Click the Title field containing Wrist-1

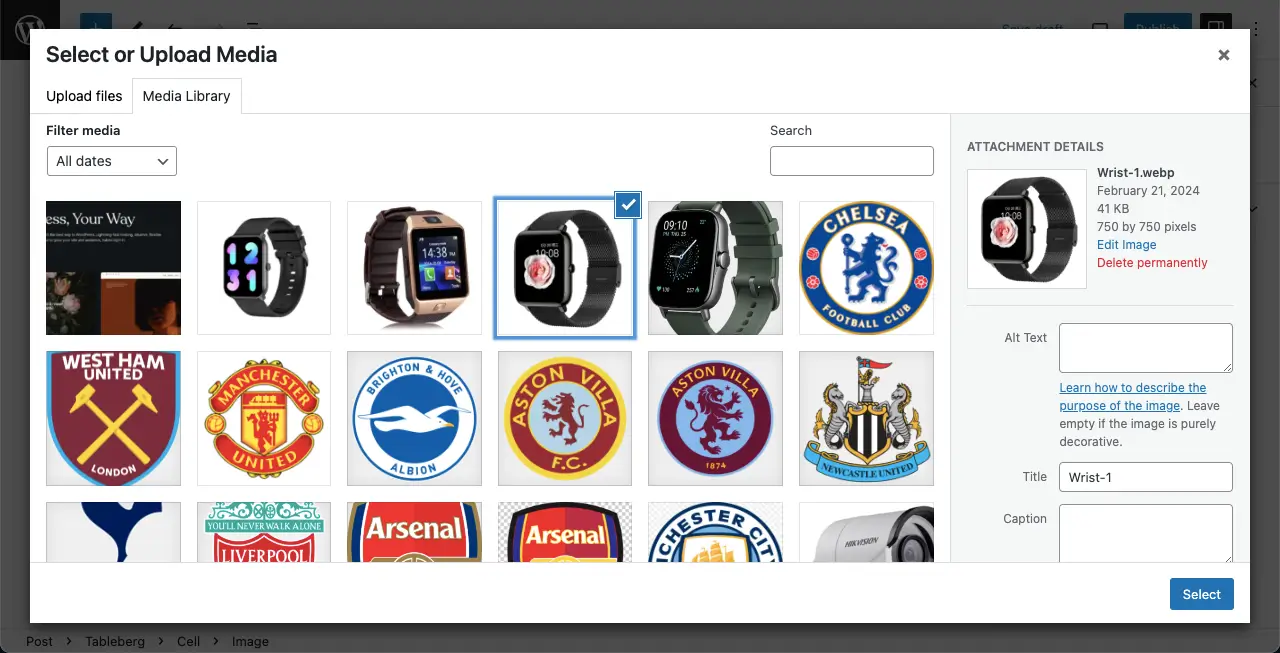tap(1146, 477)
